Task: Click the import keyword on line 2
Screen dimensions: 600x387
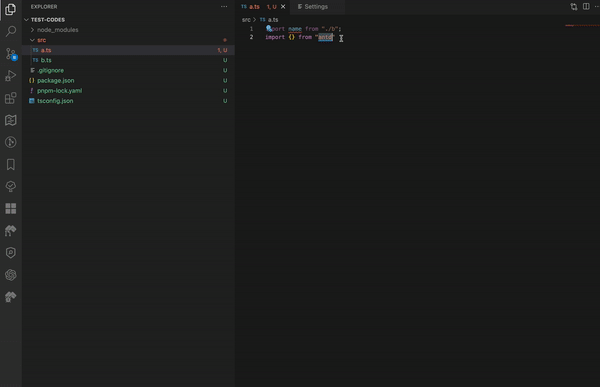Action: point(275,37)
